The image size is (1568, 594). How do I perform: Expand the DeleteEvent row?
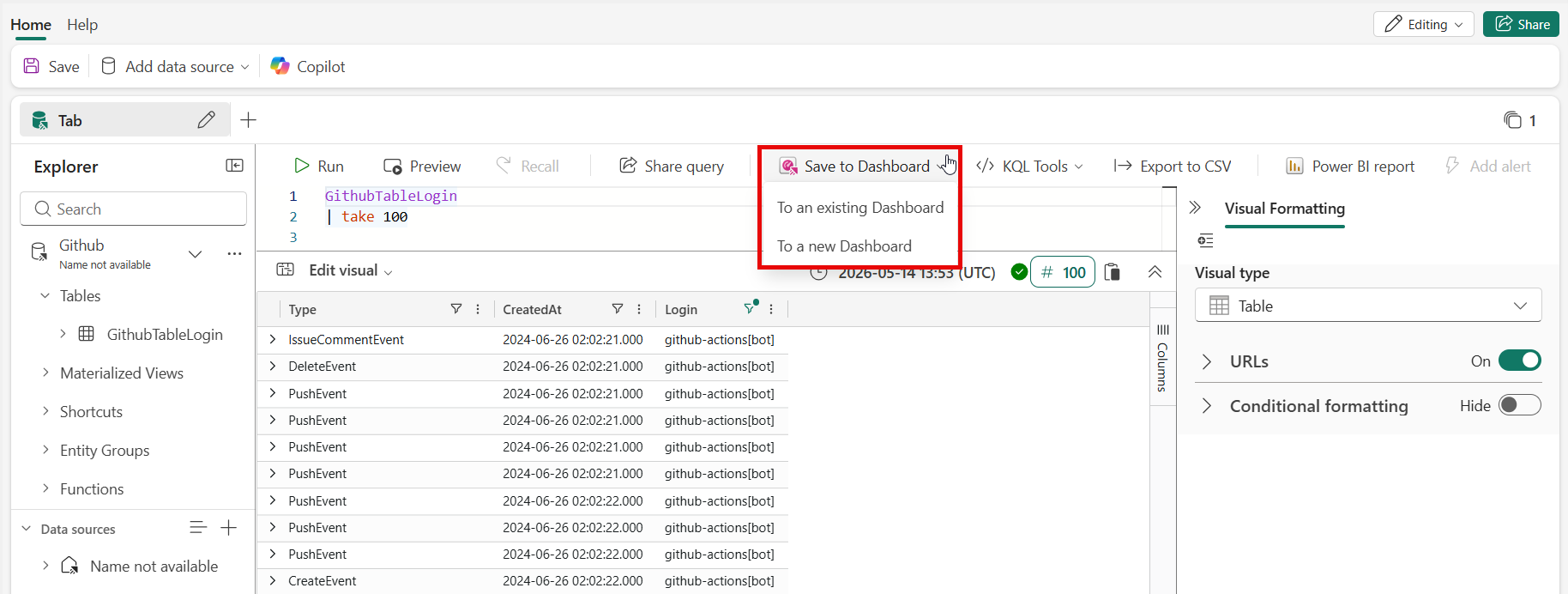coord(273,367)
